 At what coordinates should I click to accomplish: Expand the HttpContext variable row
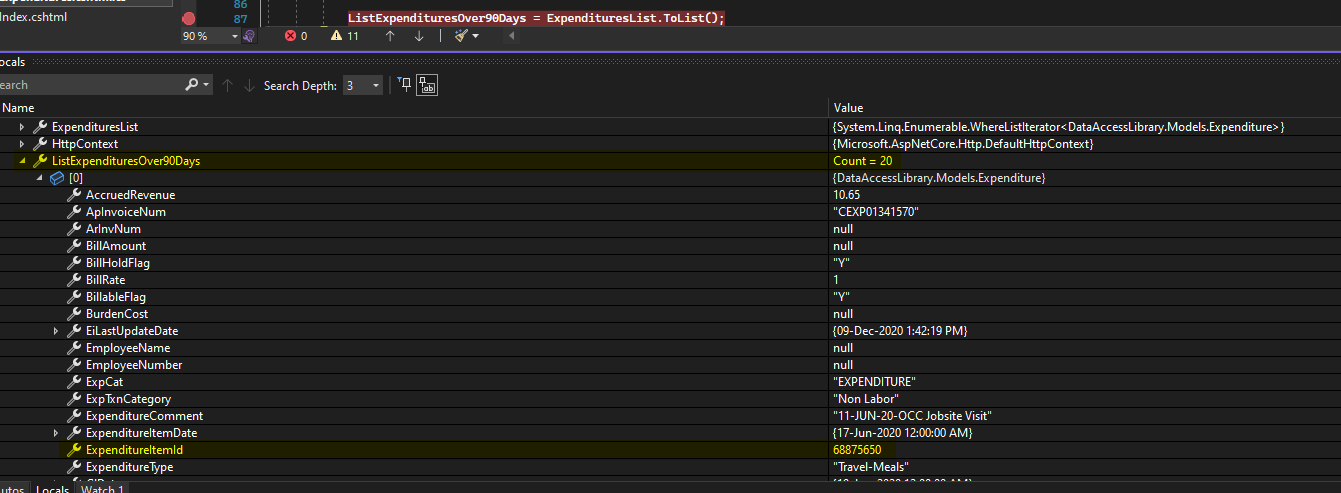22,144
